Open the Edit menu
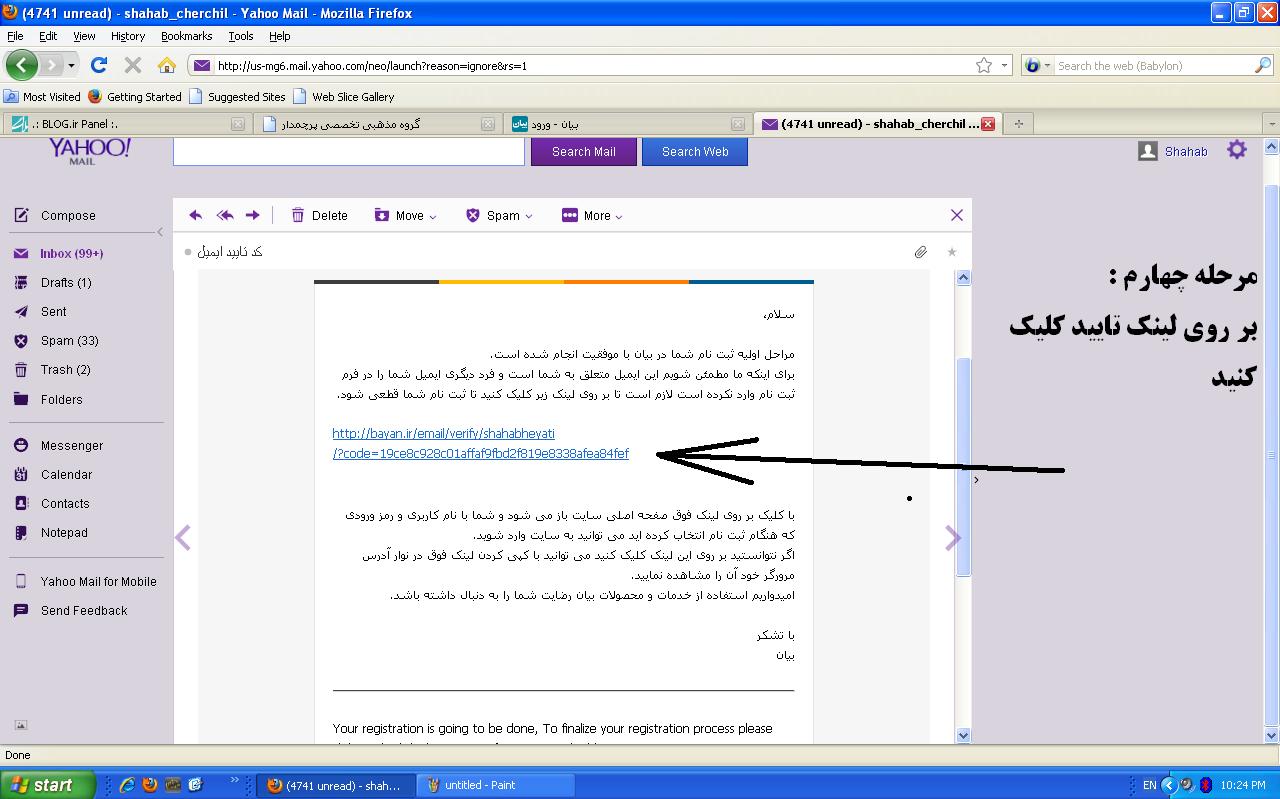Image resolution: width=1280 pixels, height=799 pixels. click(x=48, y=36)
